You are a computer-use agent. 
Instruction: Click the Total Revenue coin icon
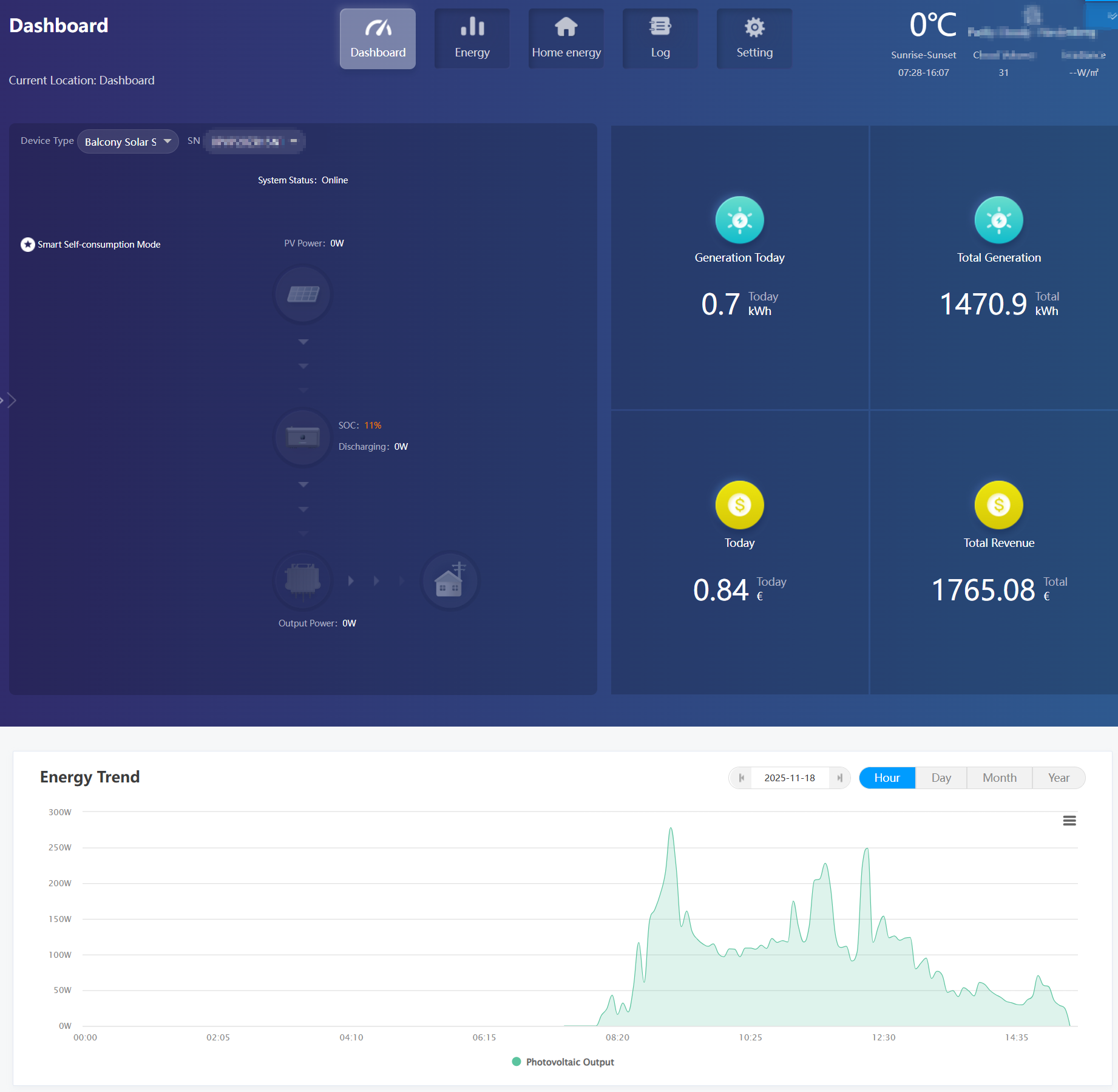tap(998, 505)
